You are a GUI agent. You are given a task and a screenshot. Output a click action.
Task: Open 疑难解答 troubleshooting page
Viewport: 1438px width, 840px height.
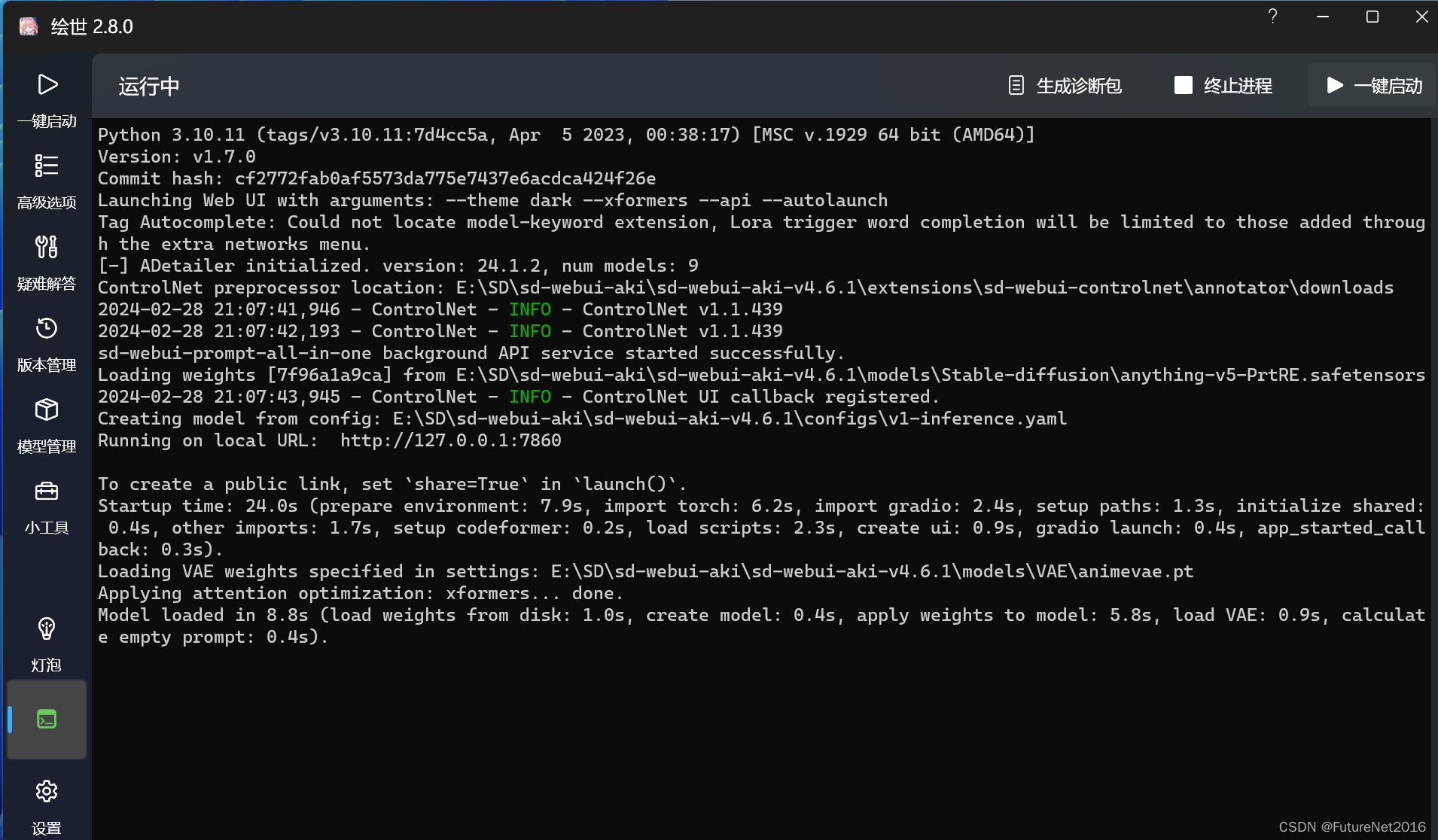click(x=47, y=263)
